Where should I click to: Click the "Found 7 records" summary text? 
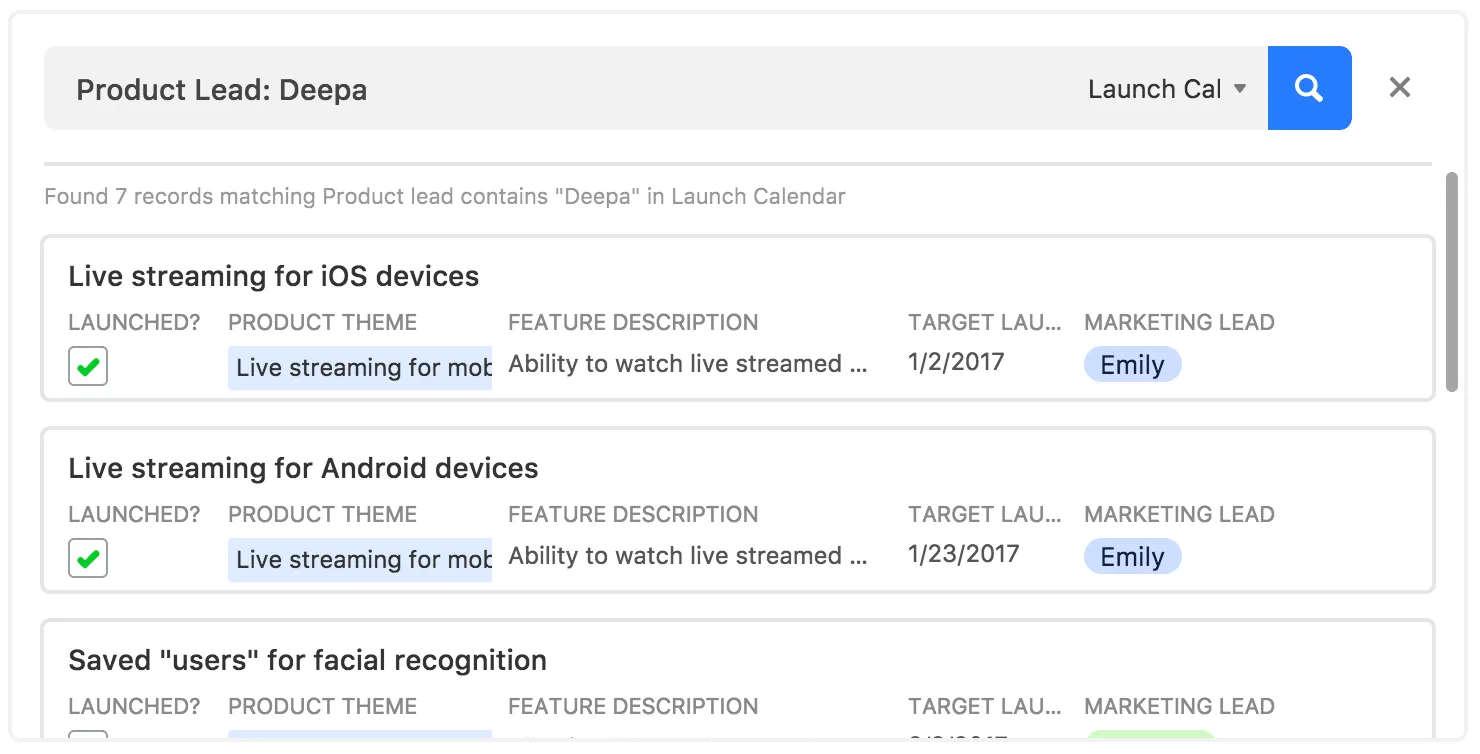tap(444, 196)
